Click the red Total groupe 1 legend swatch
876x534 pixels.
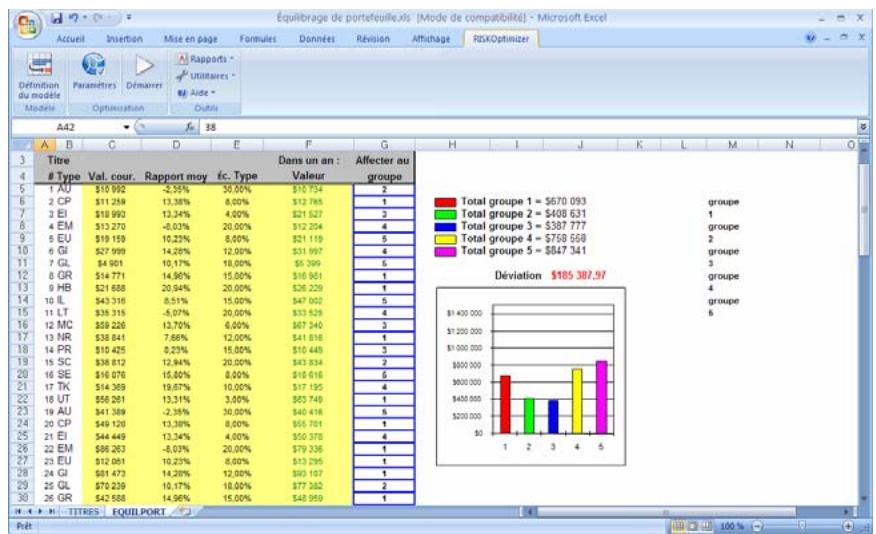point(445,202)
